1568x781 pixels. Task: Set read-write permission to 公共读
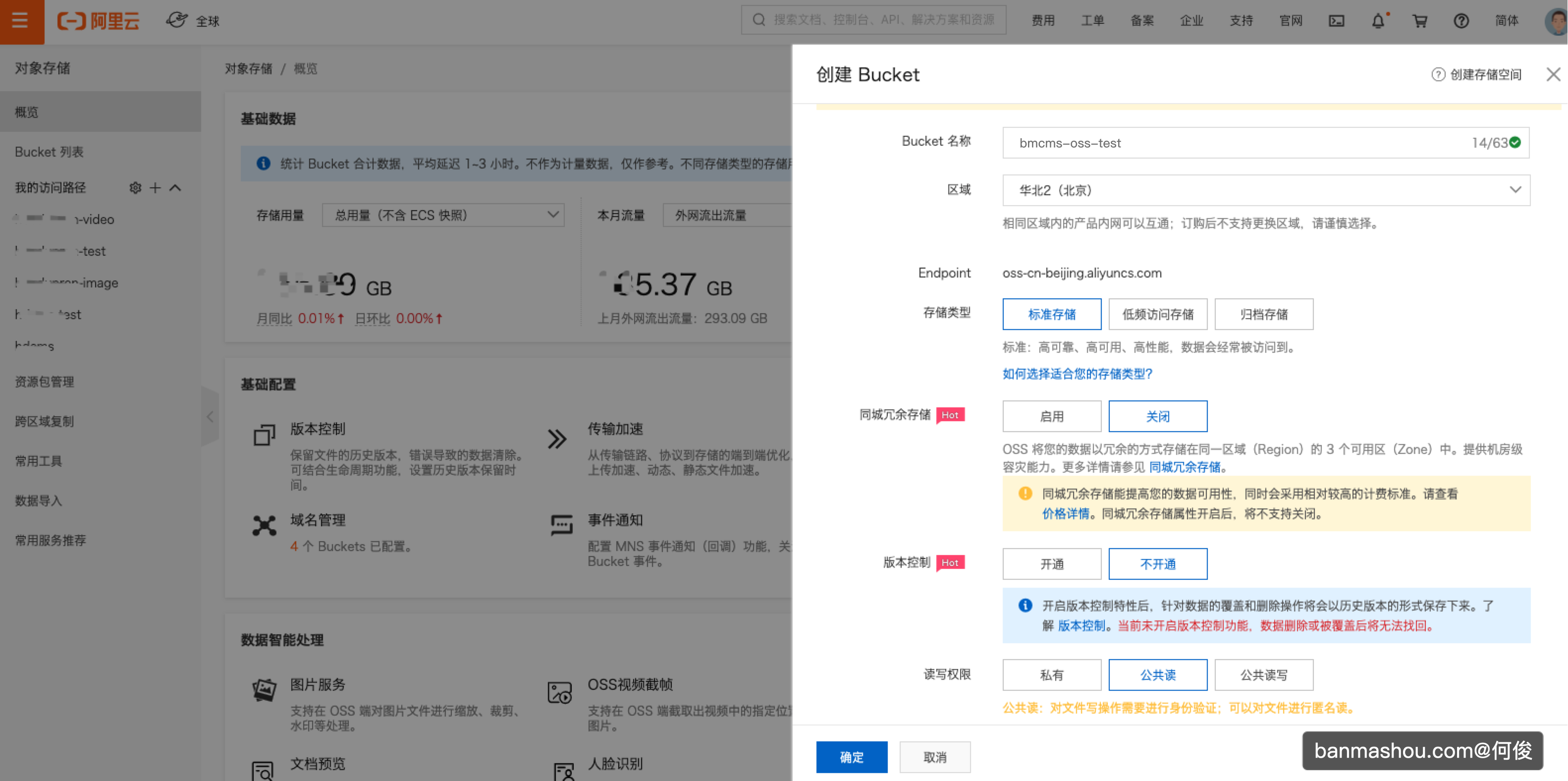click(1158, 674)
